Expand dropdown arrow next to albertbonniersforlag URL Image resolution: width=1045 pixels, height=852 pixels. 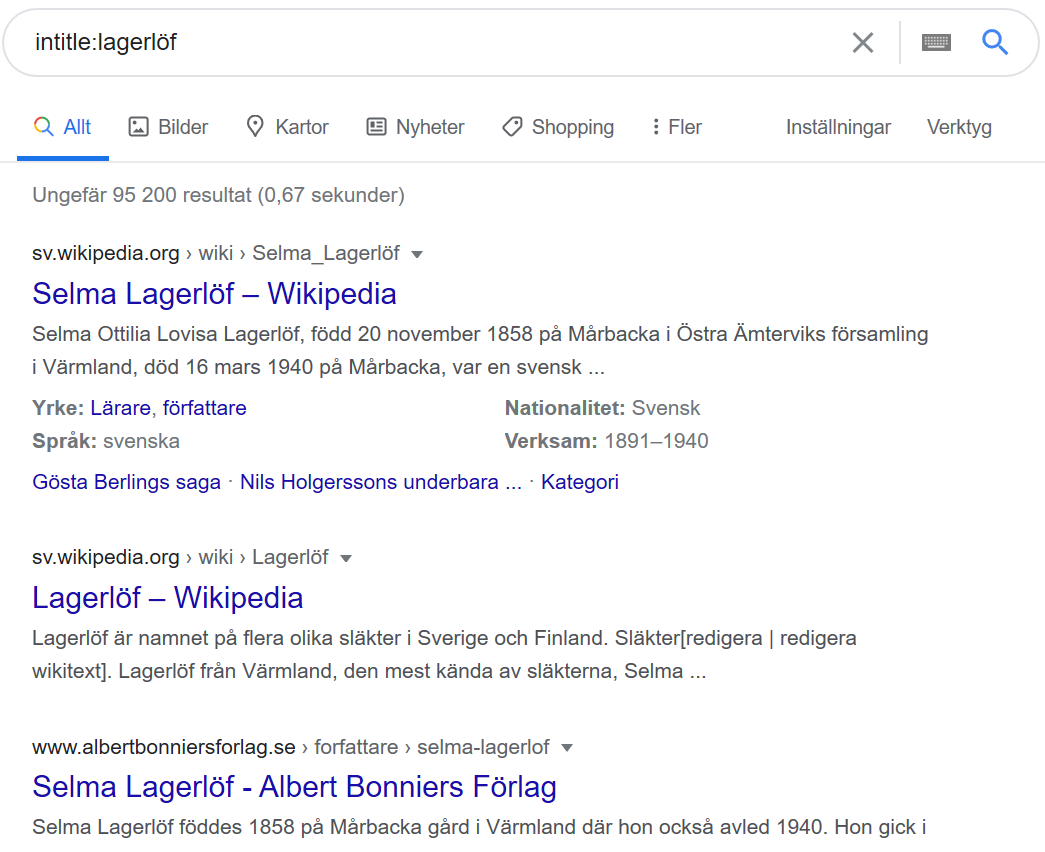[x=566, y=748]
